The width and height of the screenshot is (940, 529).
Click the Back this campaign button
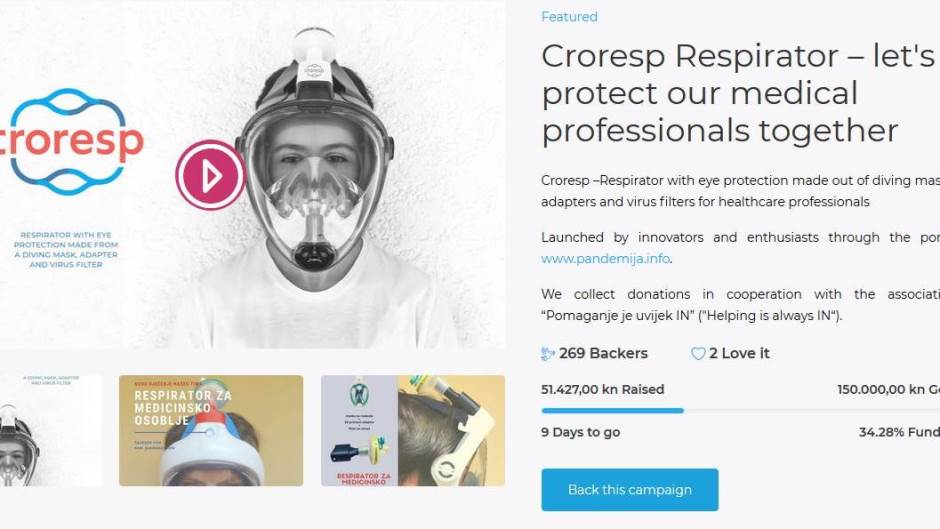click(x=629, y=490)
